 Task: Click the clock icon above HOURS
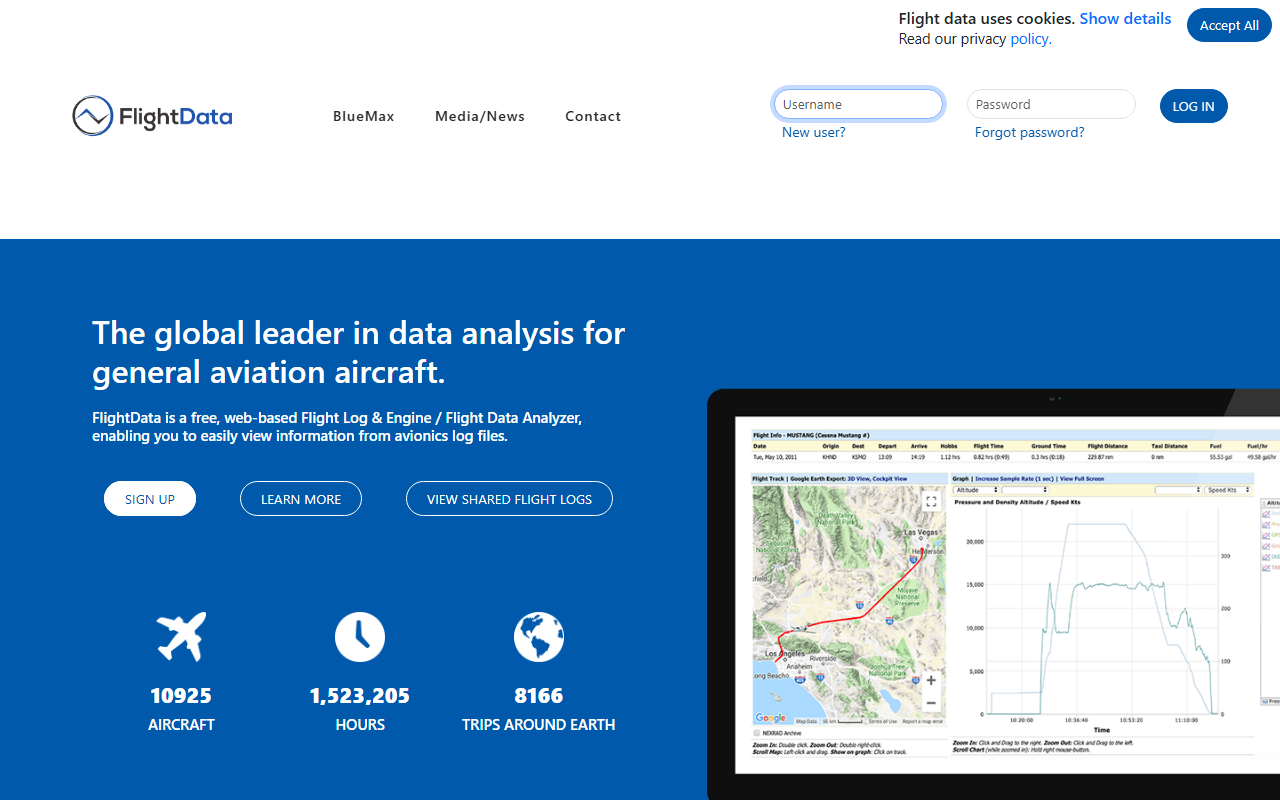point(360,637)
